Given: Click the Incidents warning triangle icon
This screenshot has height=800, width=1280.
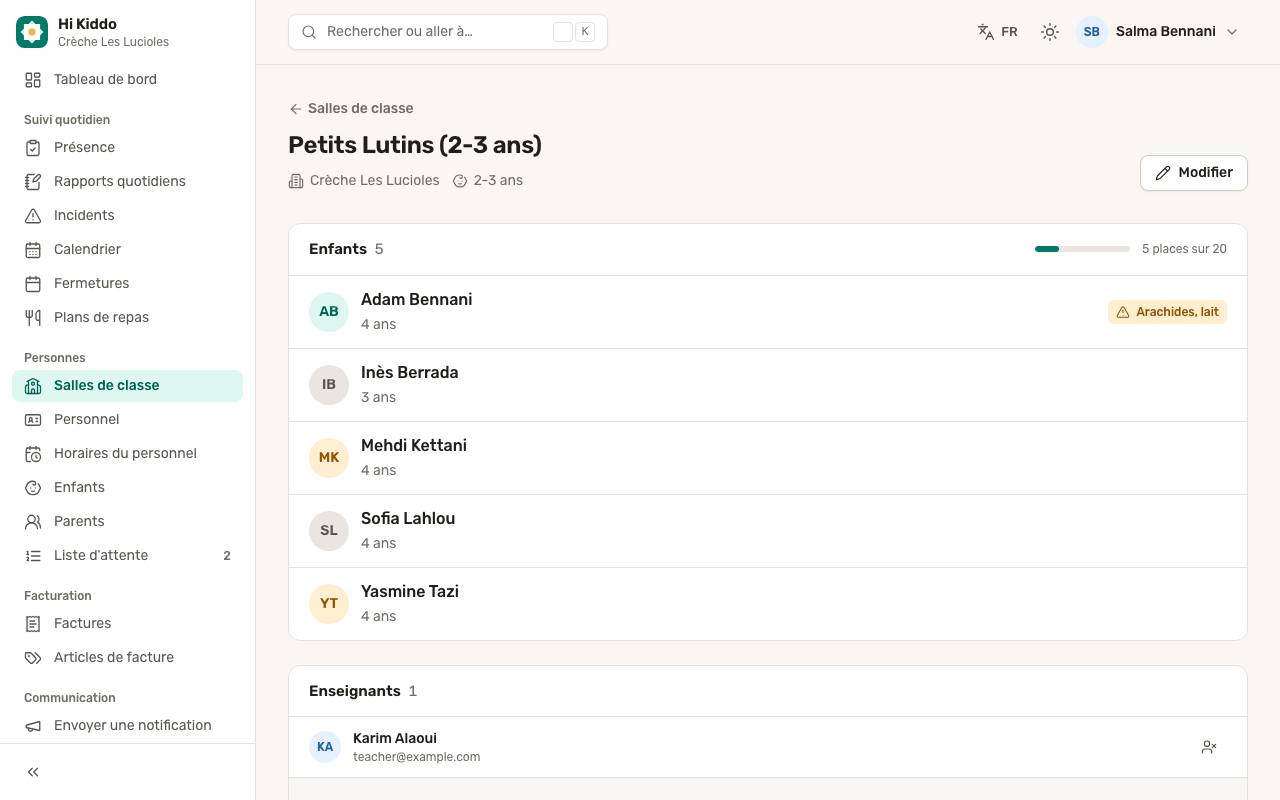Looking at the screenshot, I should coord(33,216).
